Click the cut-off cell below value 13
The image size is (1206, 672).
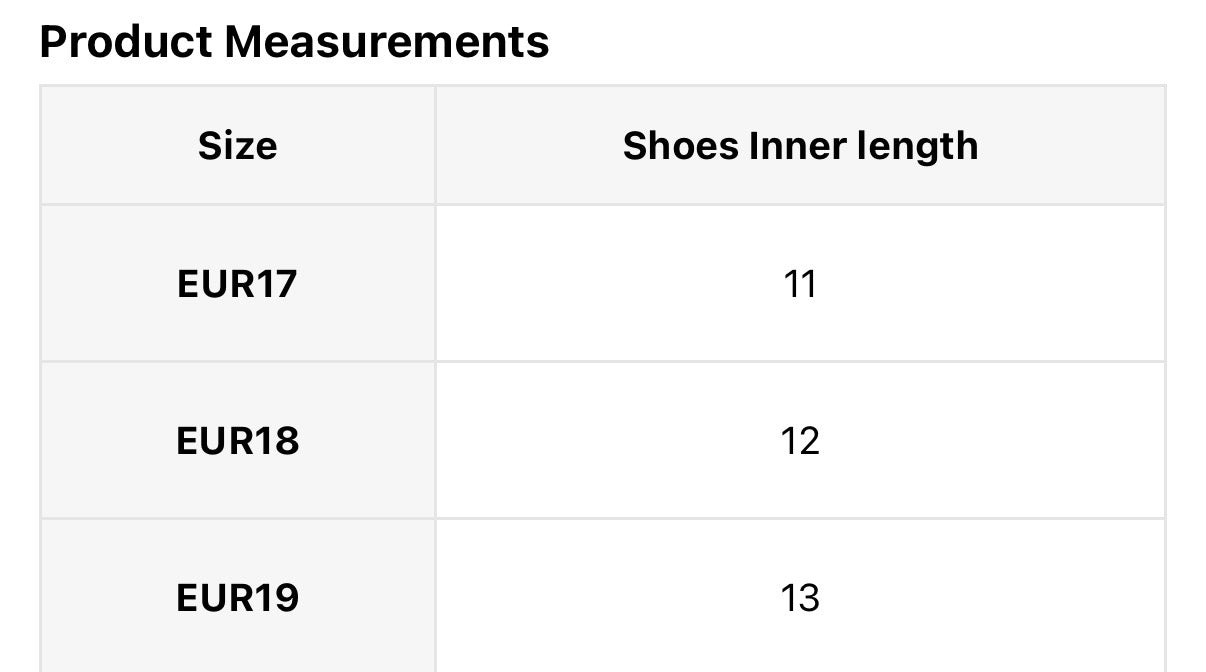800,666
